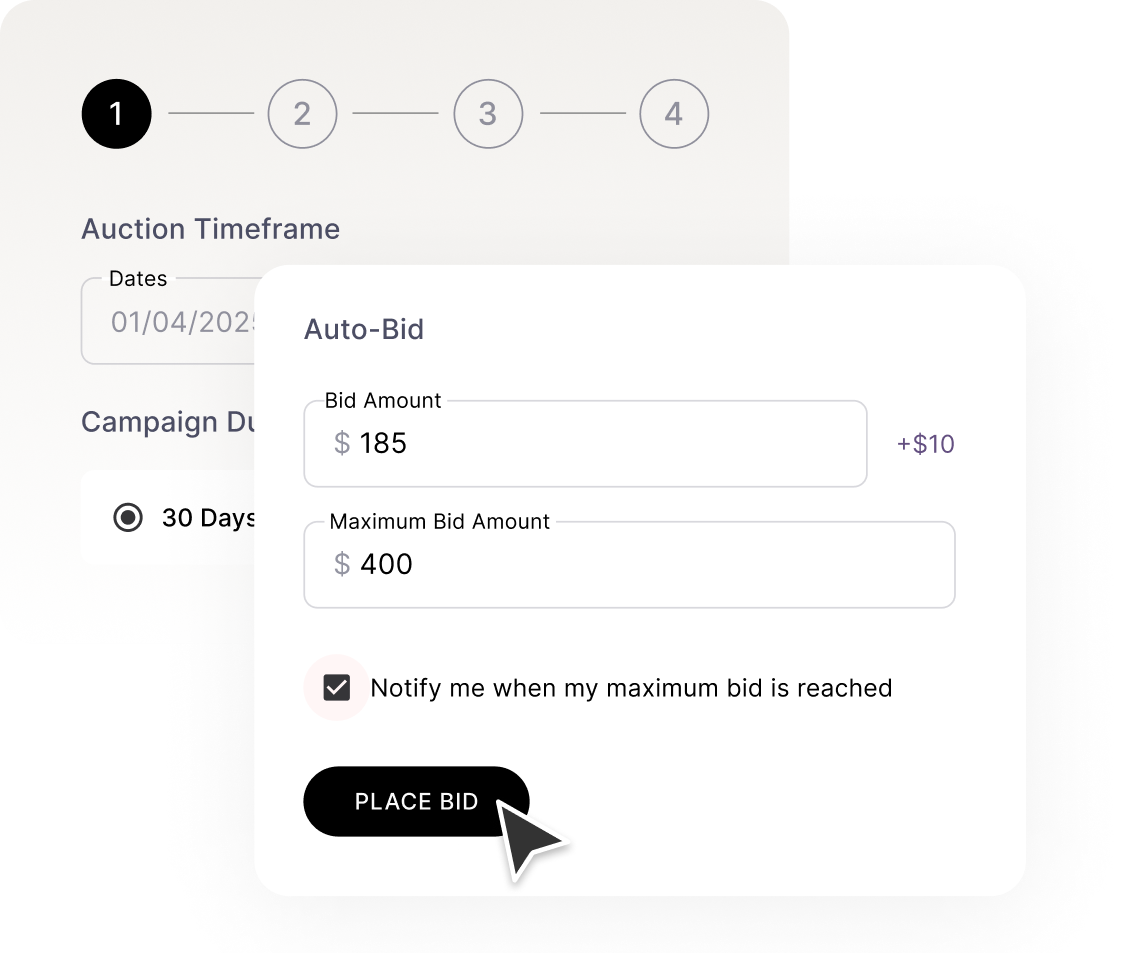
Task: Focus the Maximum Bid Amount field showing 400
Action: pyautogui.click(x=640, y=565)
